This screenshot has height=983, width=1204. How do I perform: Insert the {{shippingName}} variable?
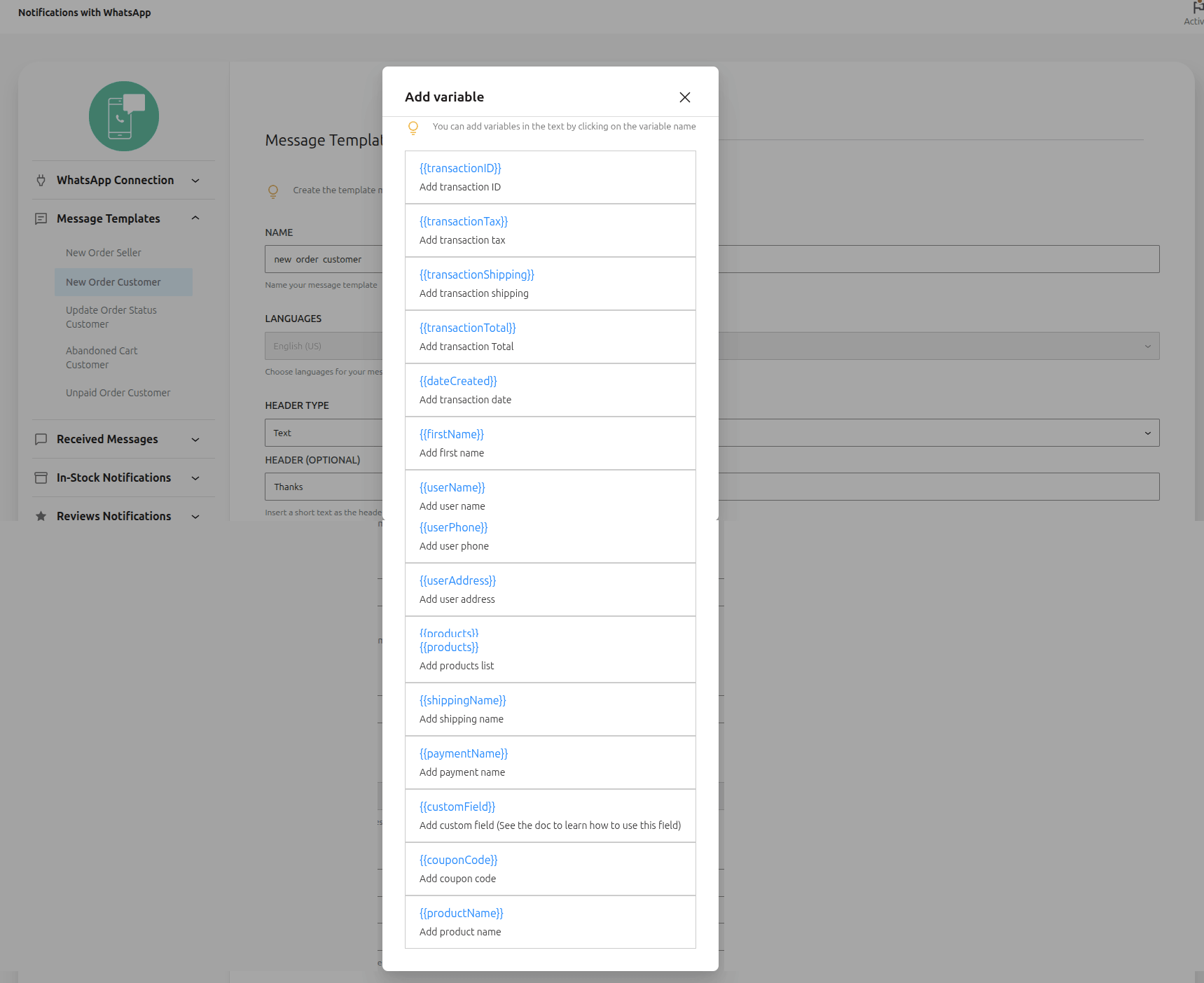463,700
